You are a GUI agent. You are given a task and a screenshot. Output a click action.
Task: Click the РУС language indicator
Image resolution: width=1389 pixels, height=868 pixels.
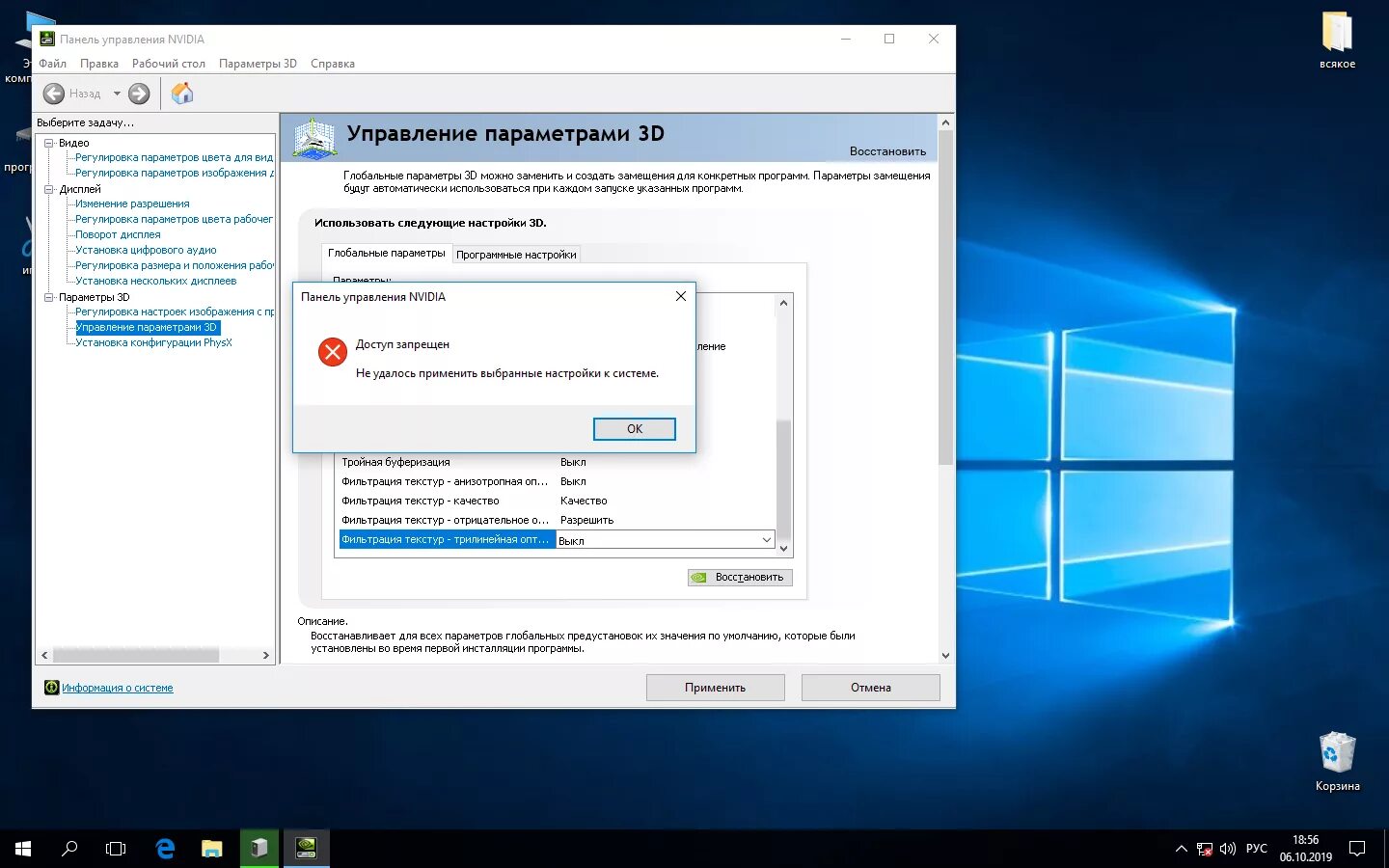1256,849
